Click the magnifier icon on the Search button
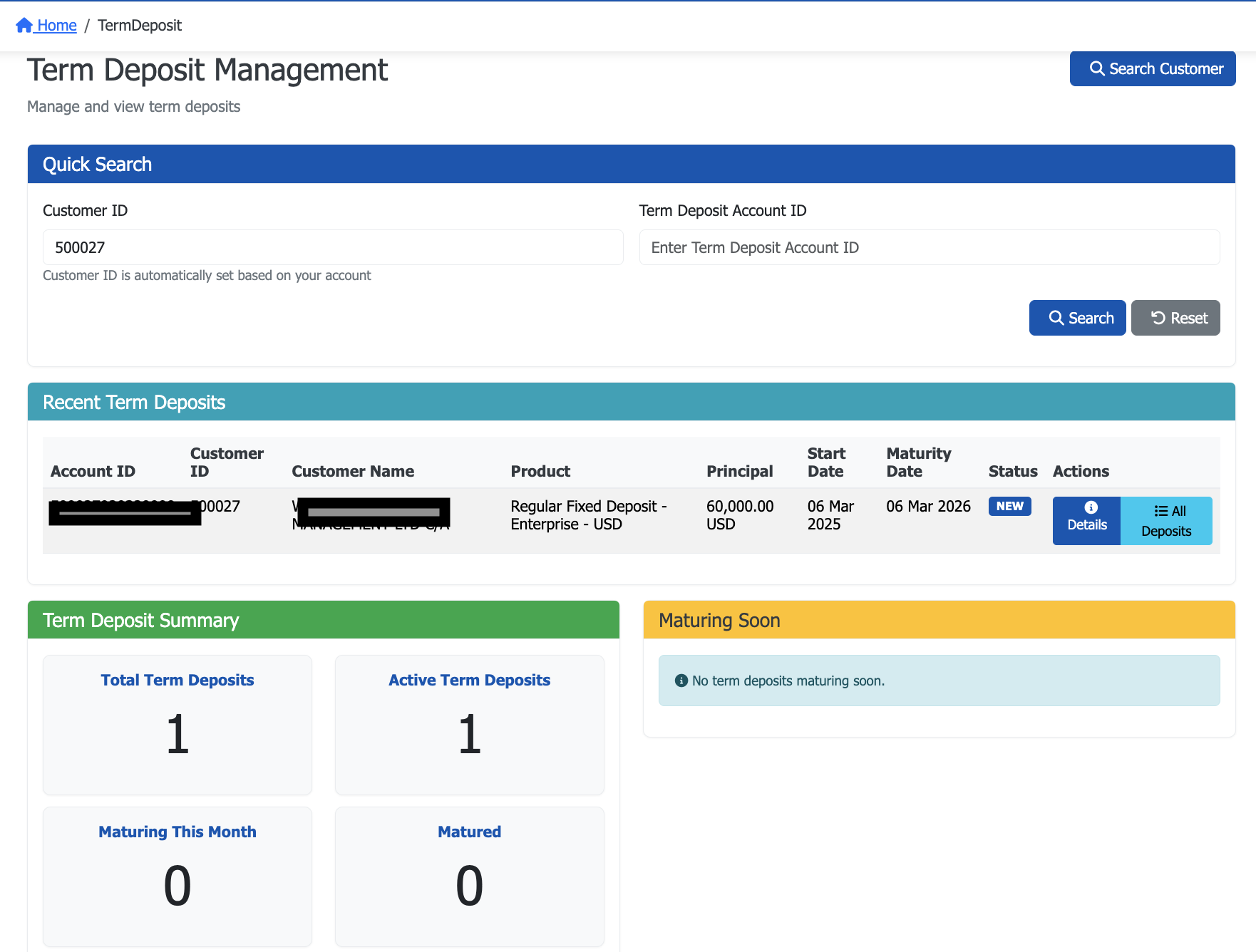This screenshot has height=952, width=1256. 1056,318
